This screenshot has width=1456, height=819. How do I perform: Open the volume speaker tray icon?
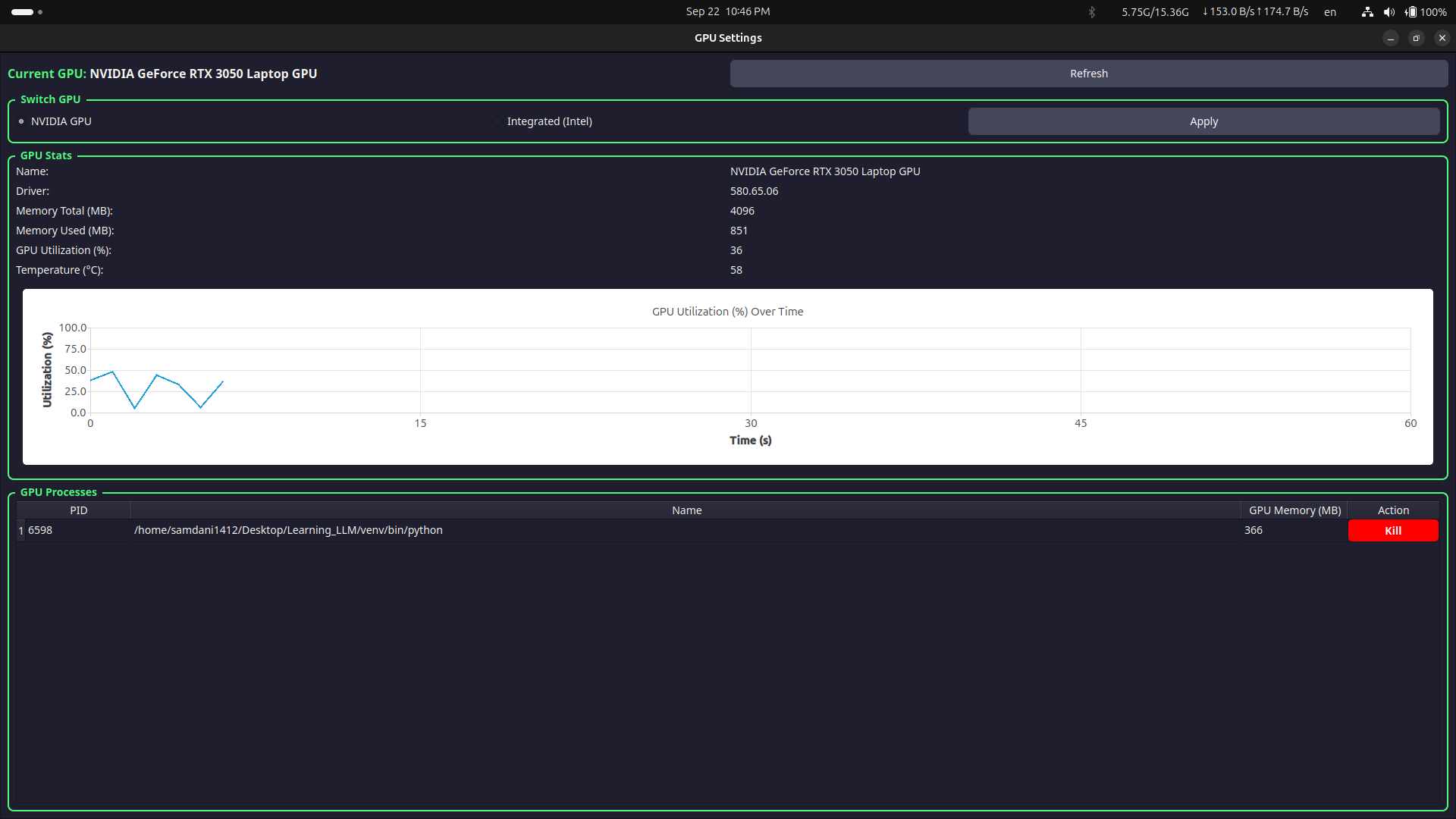1389,12
